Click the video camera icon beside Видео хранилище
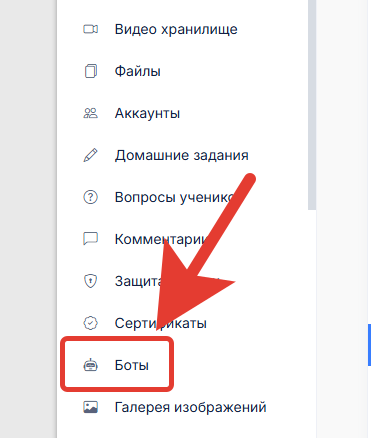The image size is (374, 438). 90,29
